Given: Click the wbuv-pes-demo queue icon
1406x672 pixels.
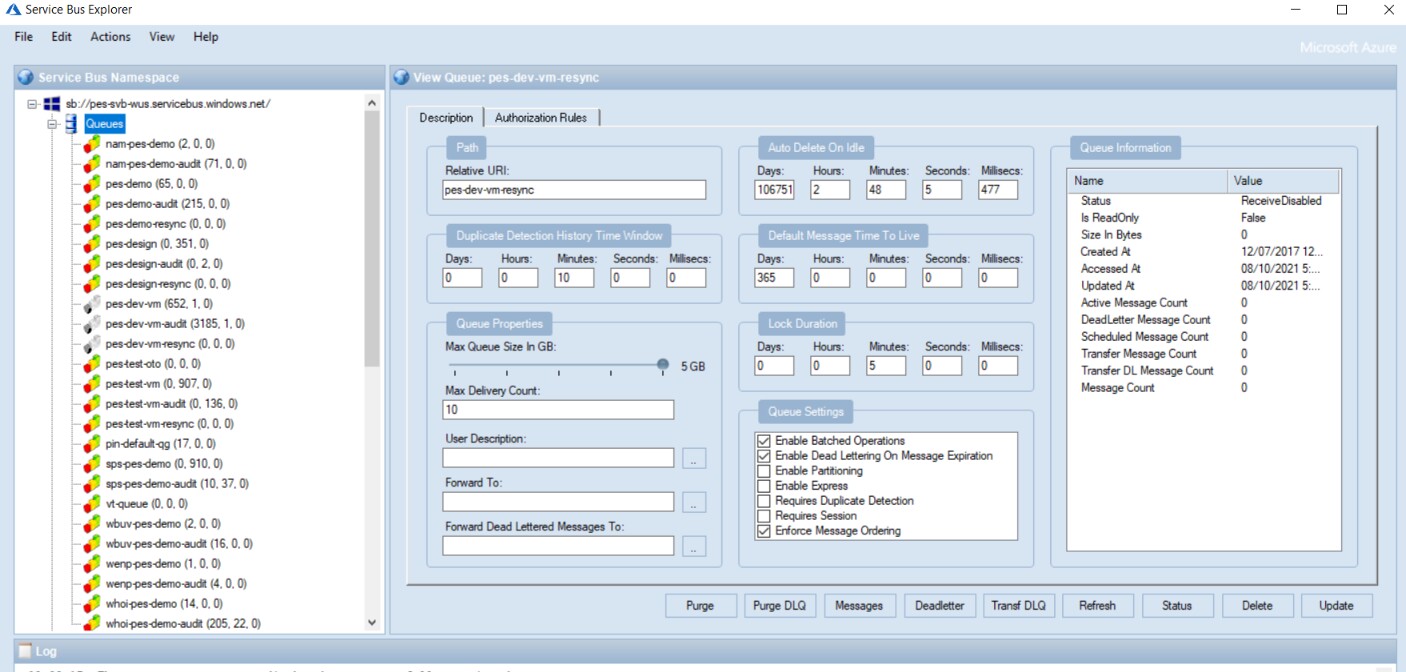Looking at the screenshot, I should (x=91, y=524).
